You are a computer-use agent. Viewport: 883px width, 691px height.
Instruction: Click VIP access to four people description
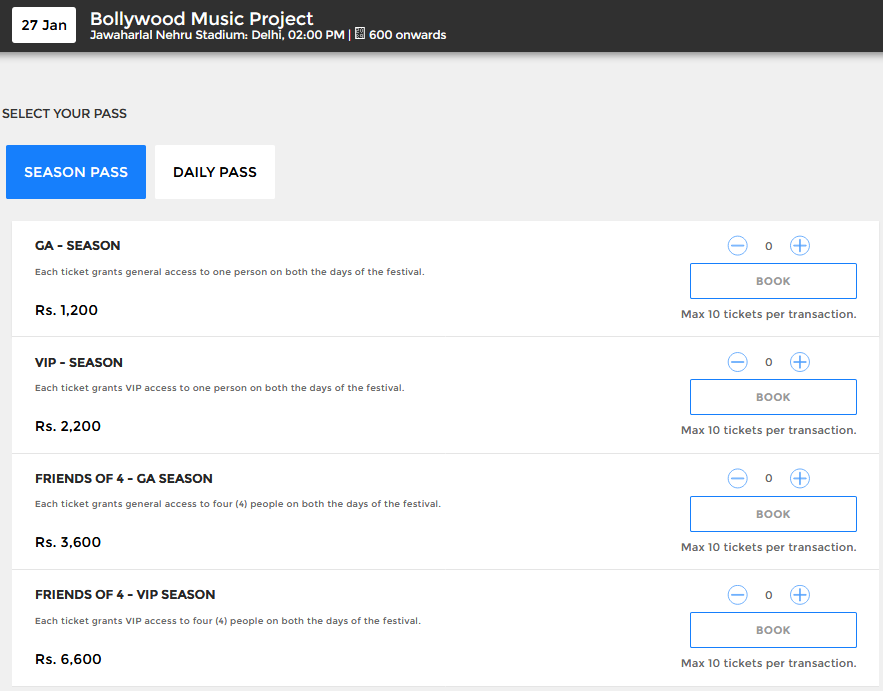tap(228, 621)
